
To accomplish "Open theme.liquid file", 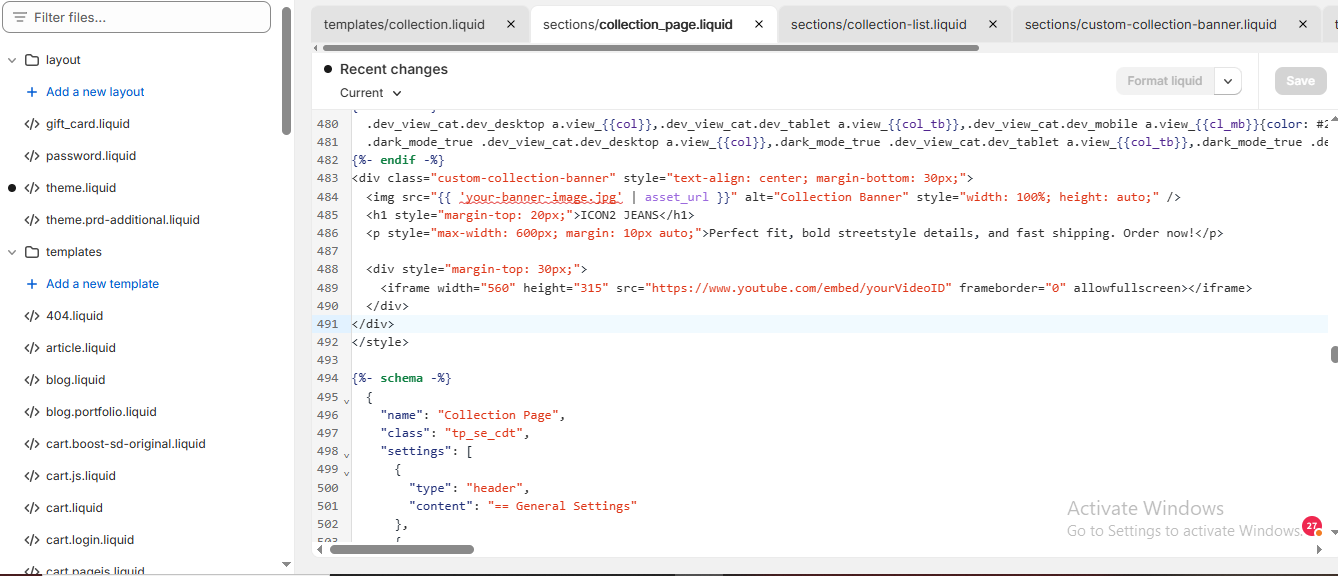I will (x=81, y=188).
